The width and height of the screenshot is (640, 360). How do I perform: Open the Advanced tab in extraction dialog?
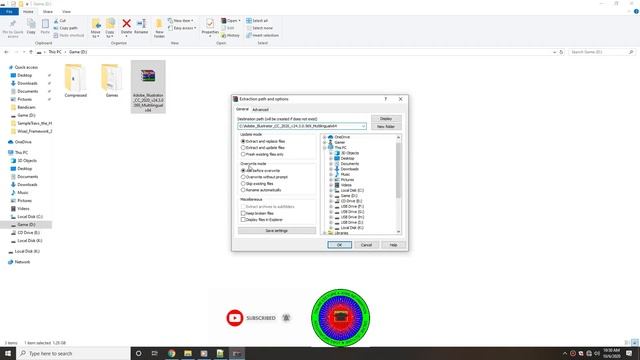tap(260, 109)
